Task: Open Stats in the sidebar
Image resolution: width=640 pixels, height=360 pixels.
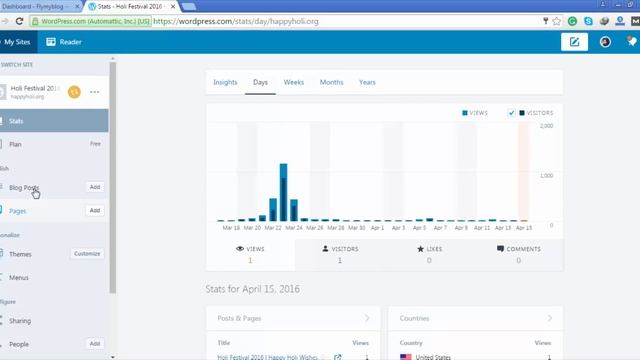Action: point(54,121)
